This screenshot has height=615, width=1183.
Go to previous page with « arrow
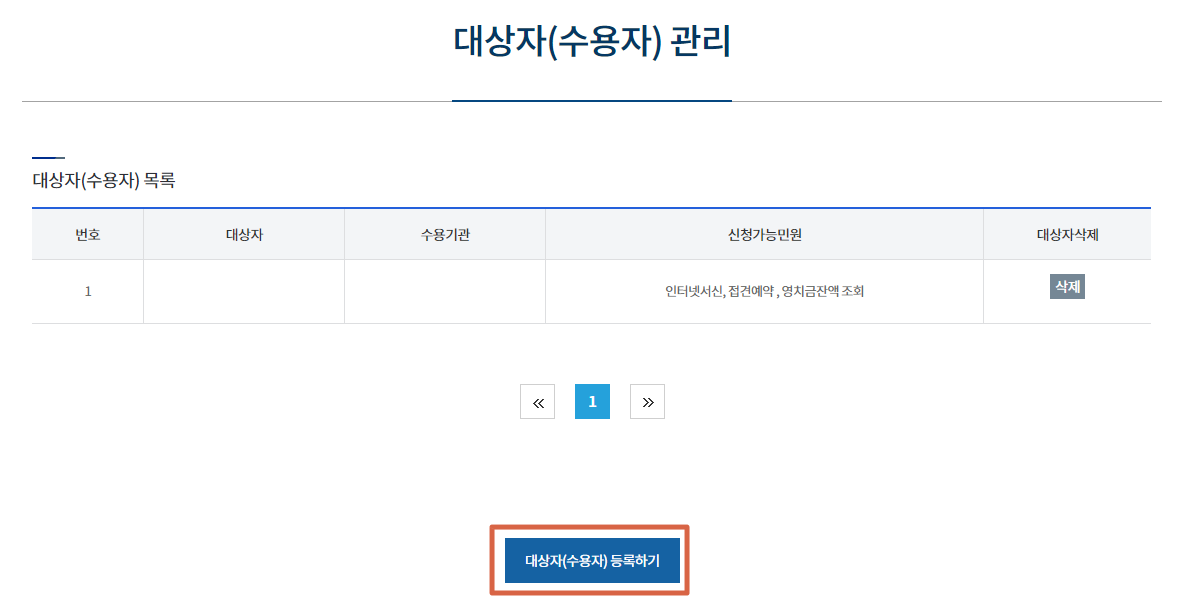pyautogui.click(x=537, y=402)
